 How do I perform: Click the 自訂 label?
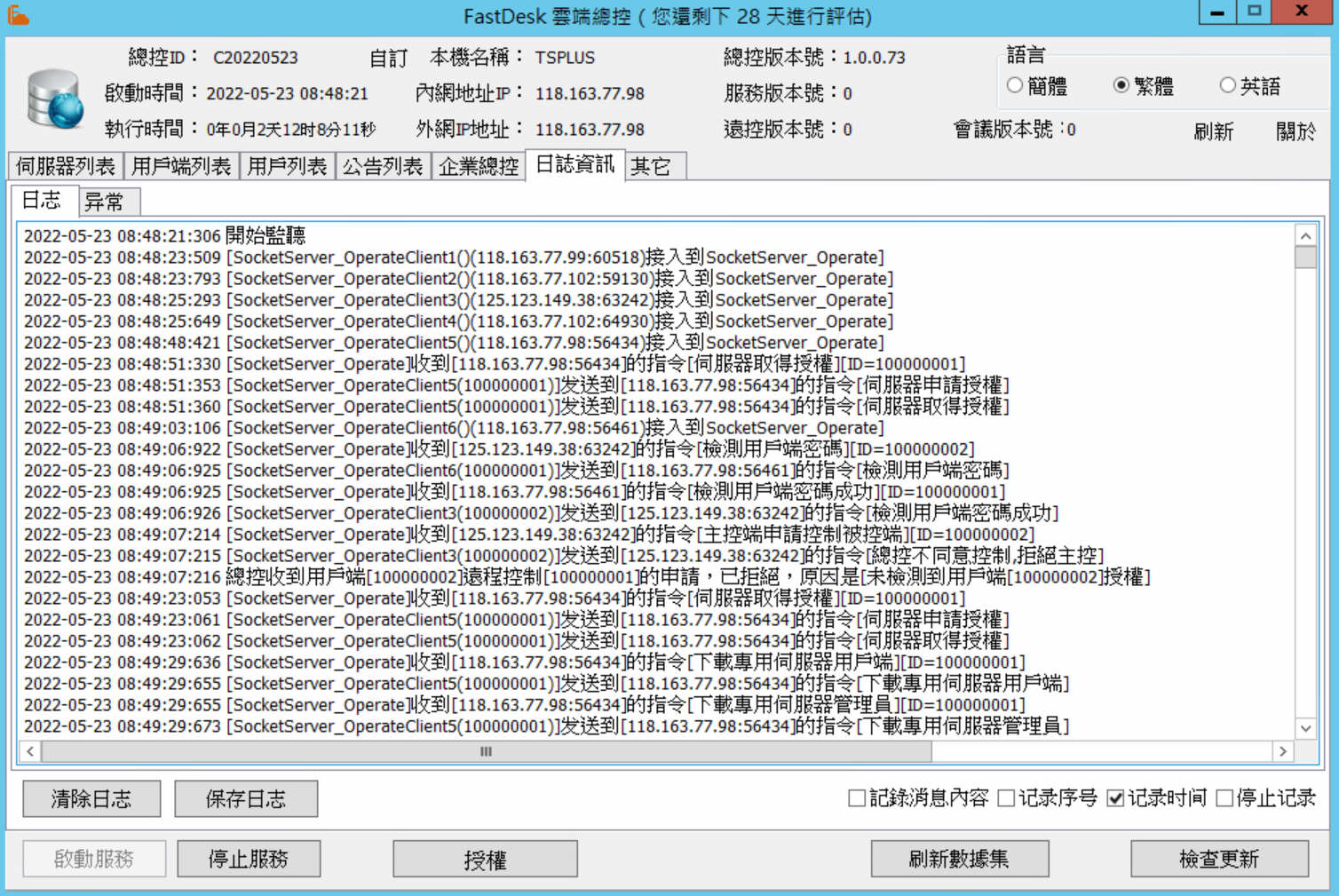pos(389,59)
